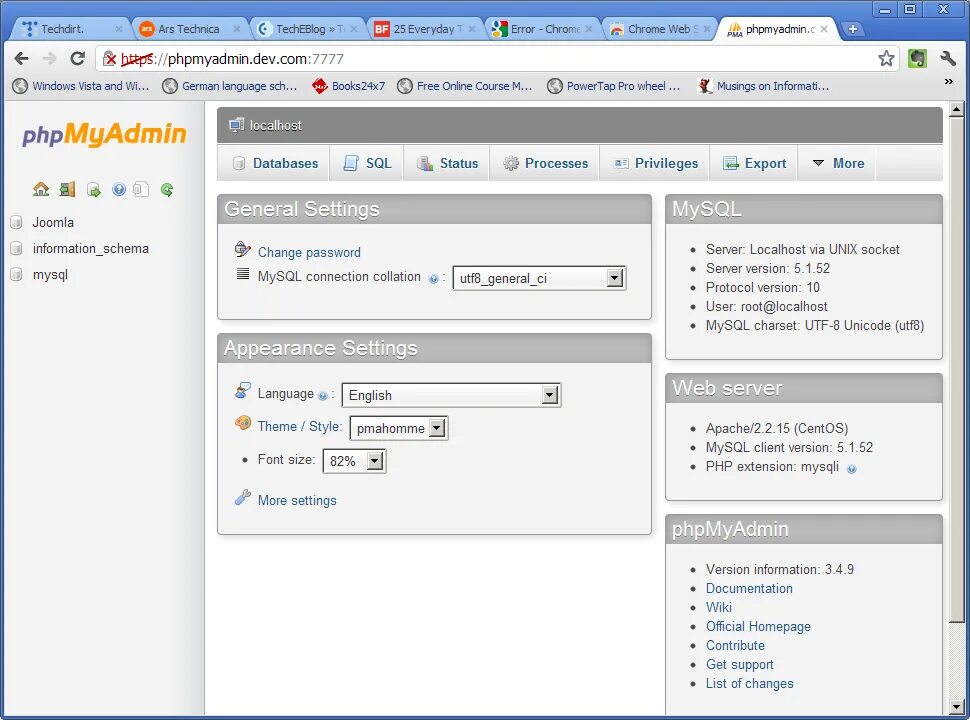The width and height of the screenshot is (970, 720).
Task: Open the query window icon in sidebar
Action: [93, 190]
